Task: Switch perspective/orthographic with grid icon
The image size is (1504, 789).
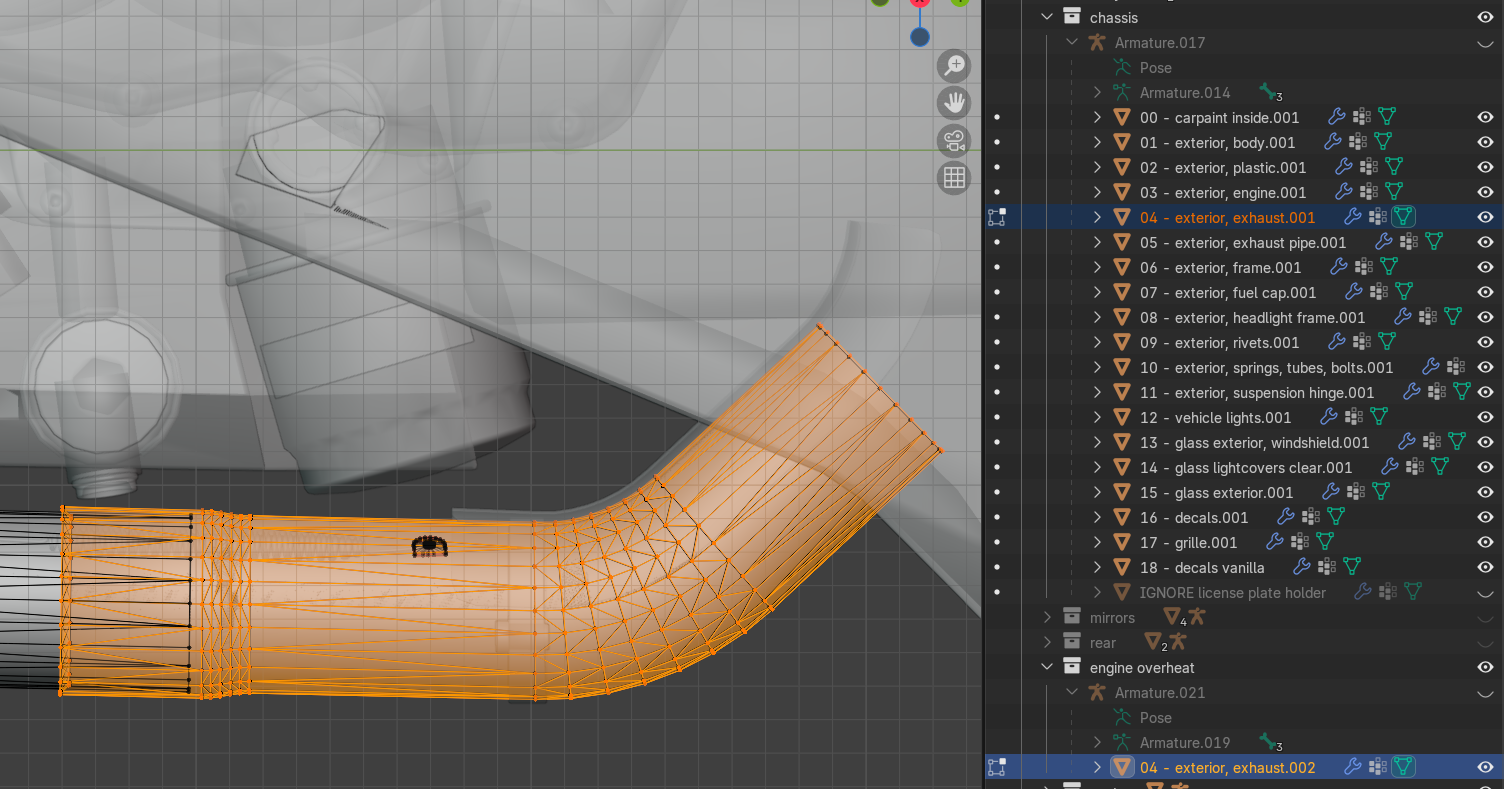Action: (954, 178)
